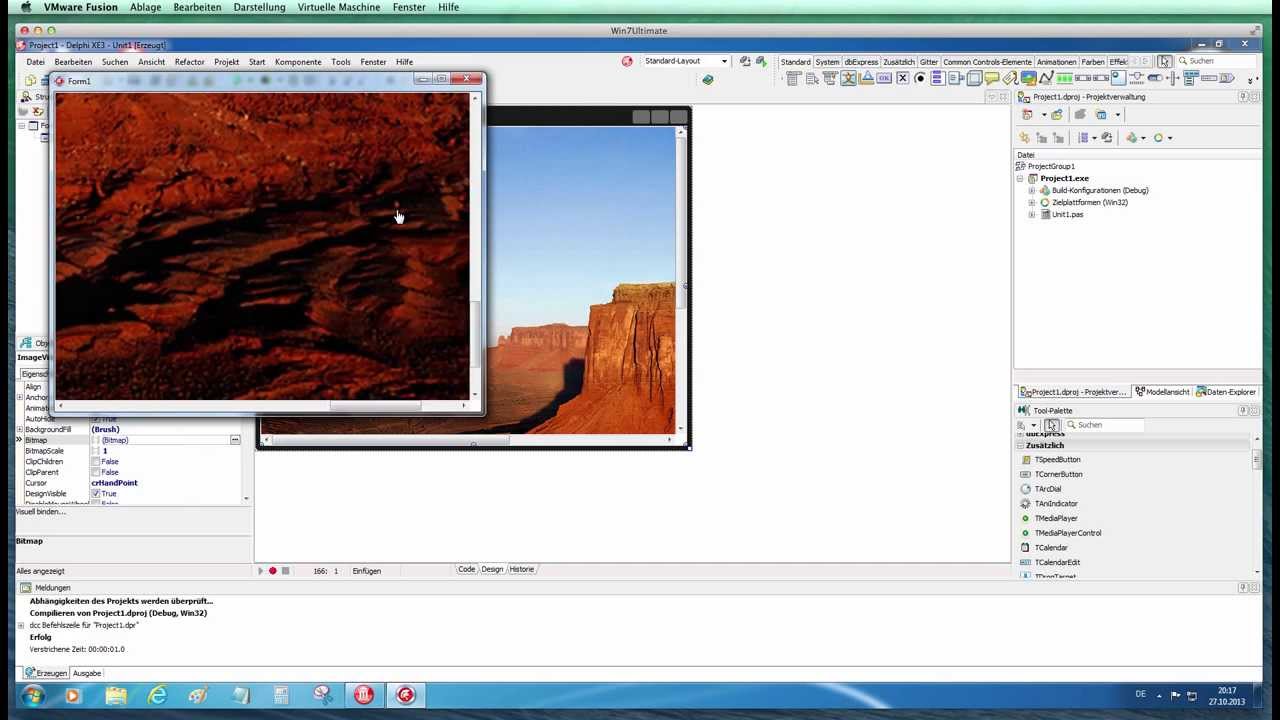Switch to the dbExpress palette tab
The image size is (1280, 720).
coord(861,62)
